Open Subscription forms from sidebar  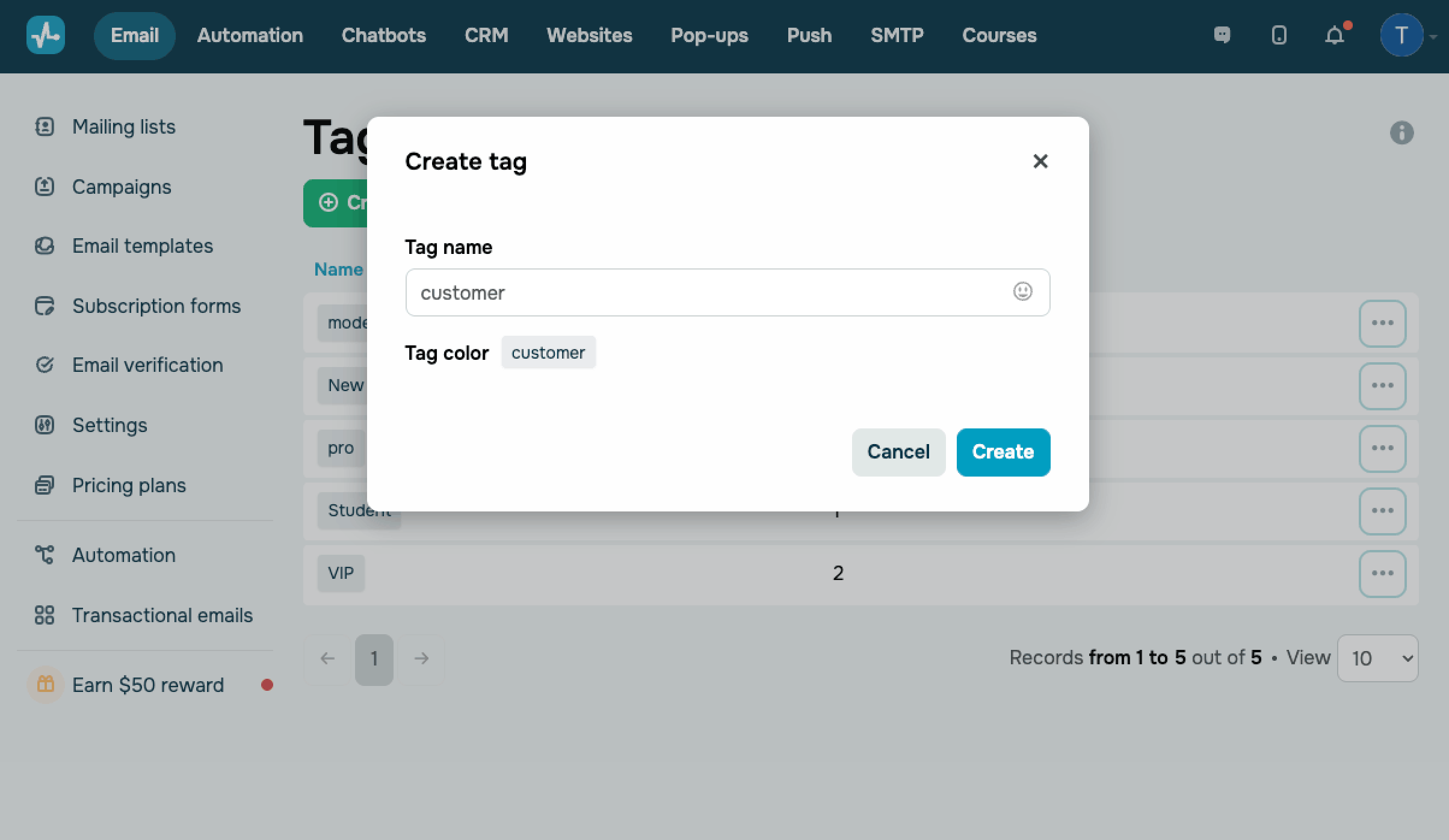[156, 306]
